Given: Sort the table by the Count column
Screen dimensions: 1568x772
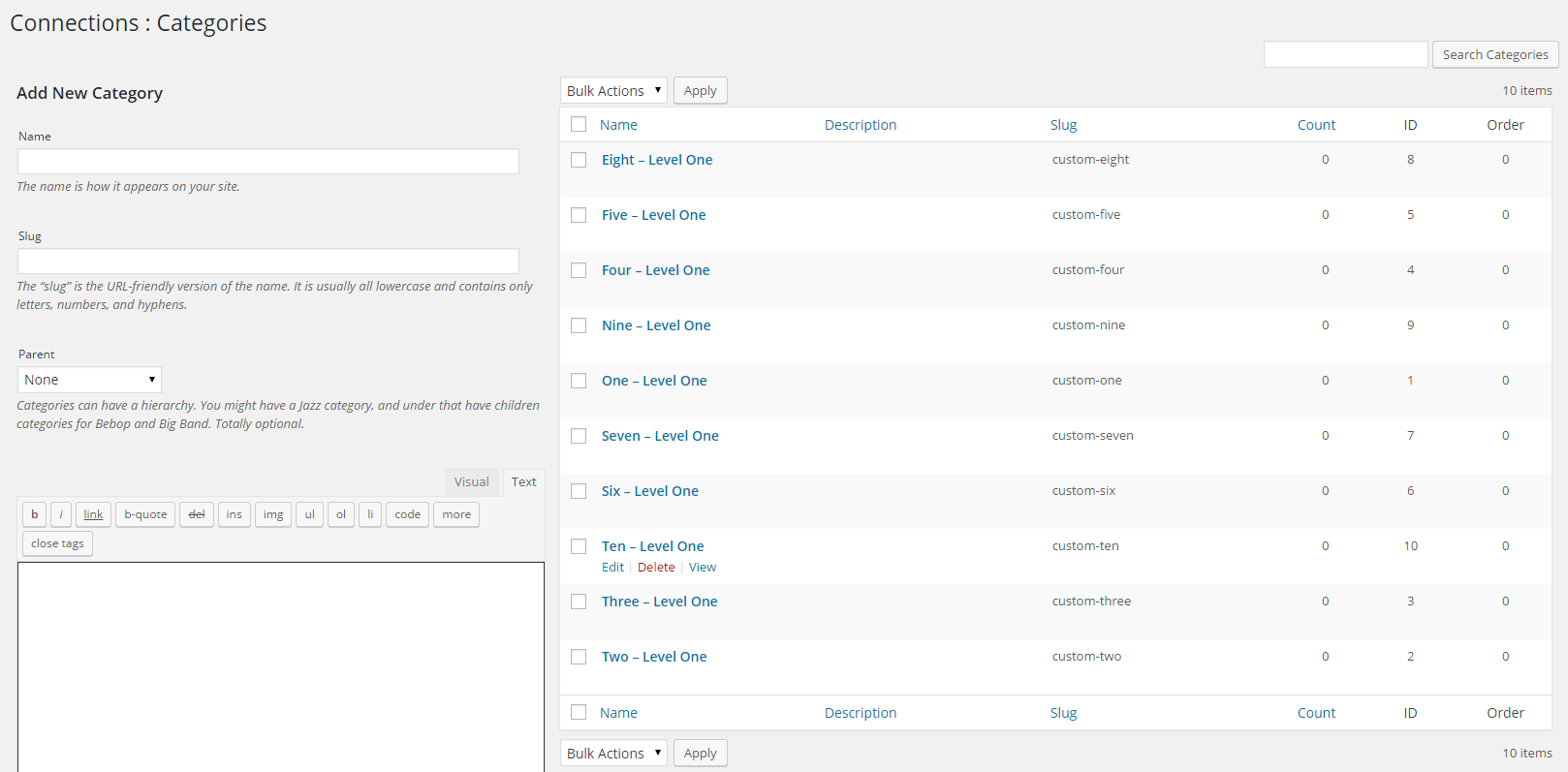Looking at the screenshot, I should pyautogui.click(x=1316, y=125).
